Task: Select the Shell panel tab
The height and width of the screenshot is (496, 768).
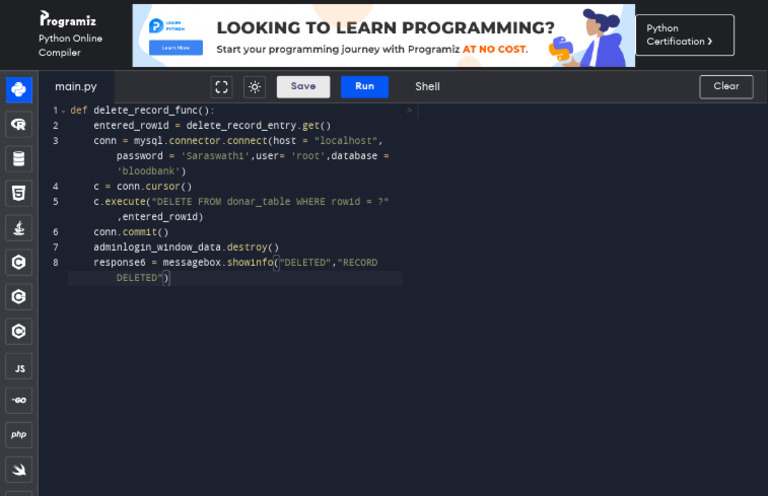Action: click(428, 87)
